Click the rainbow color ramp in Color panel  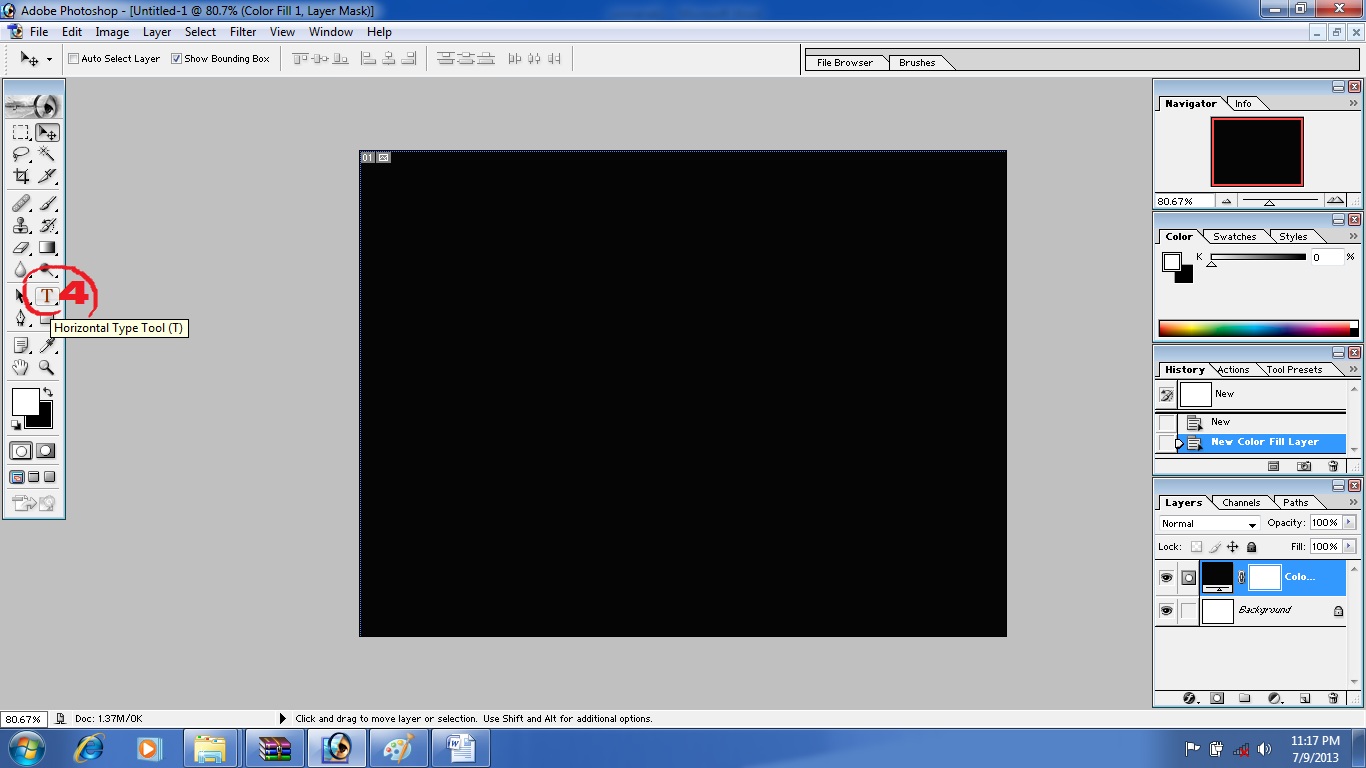click(1255, 327)
